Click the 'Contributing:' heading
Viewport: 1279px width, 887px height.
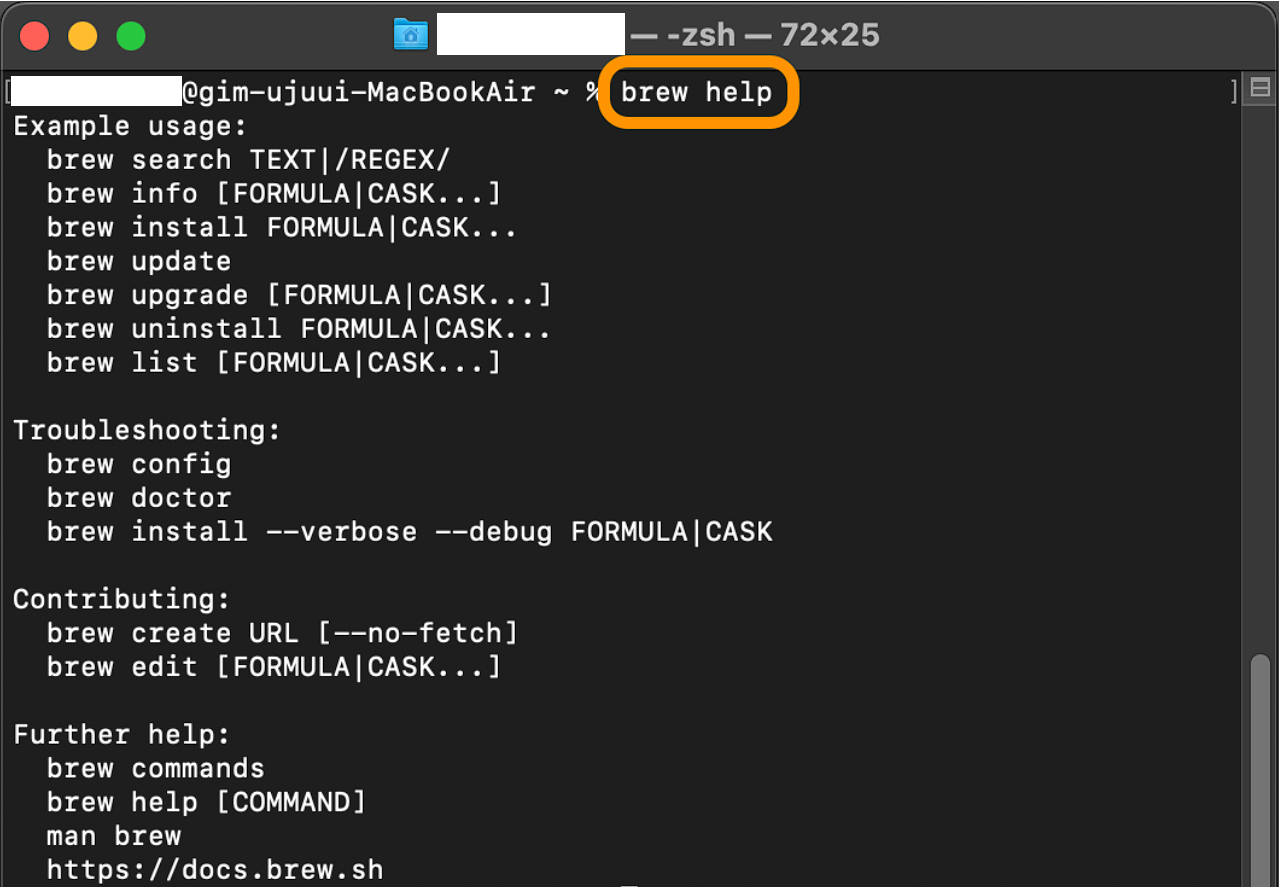coord(122,599)
